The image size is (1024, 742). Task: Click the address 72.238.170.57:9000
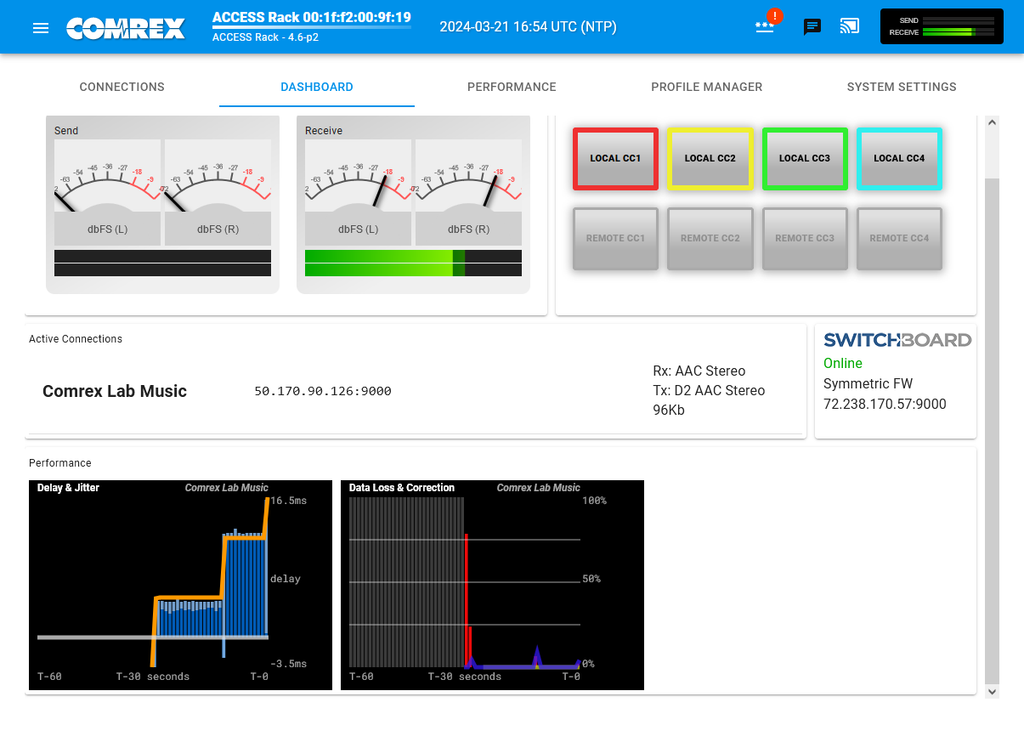[884, 404]
